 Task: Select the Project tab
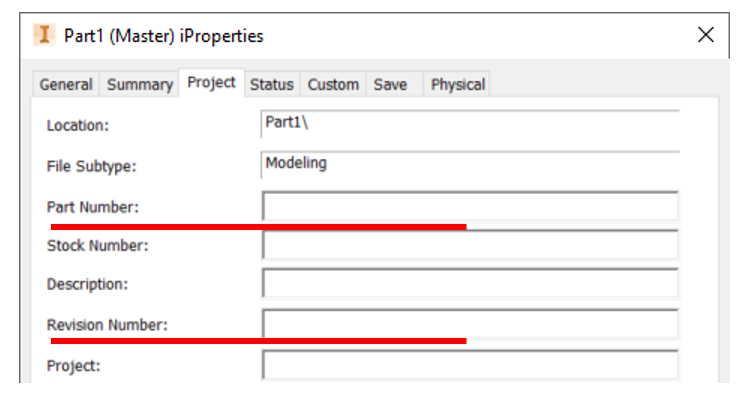pyautogui.click(x=211, y=83)
